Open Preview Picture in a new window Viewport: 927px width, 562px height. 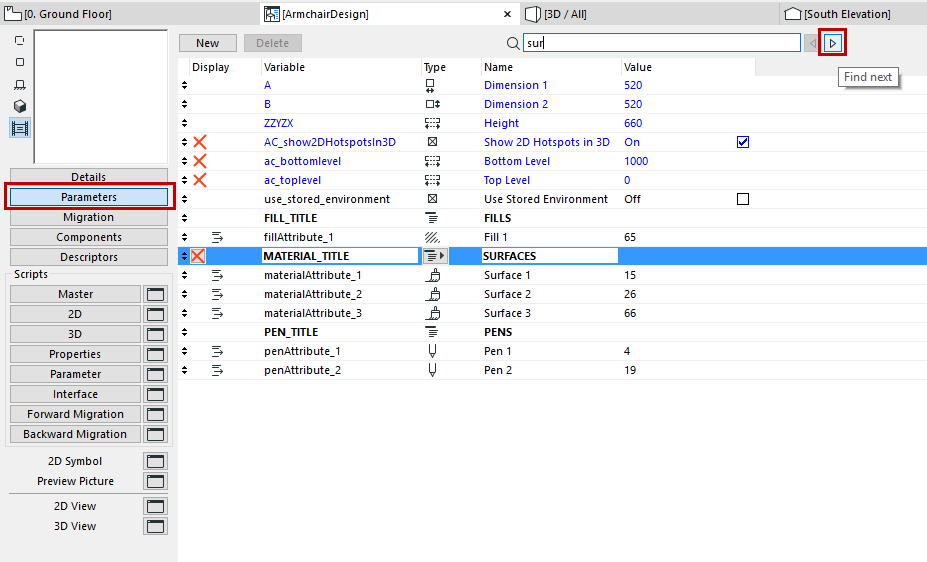pyautogui.click(x=155, y=482)
